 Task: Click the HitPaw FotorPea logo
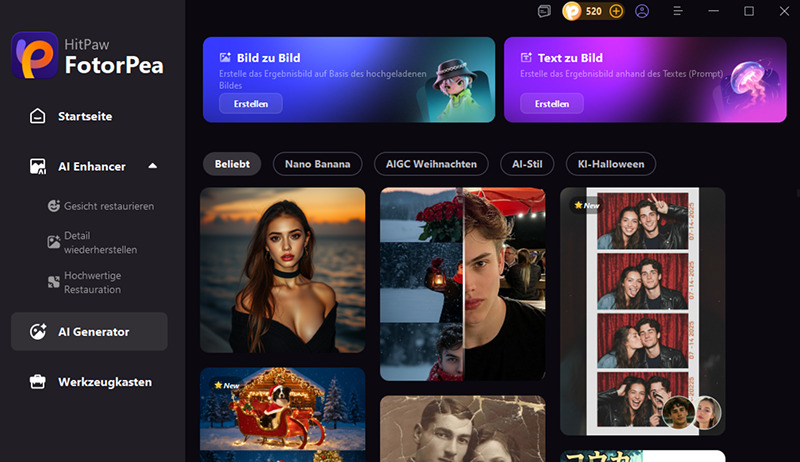tap(88, 55)
